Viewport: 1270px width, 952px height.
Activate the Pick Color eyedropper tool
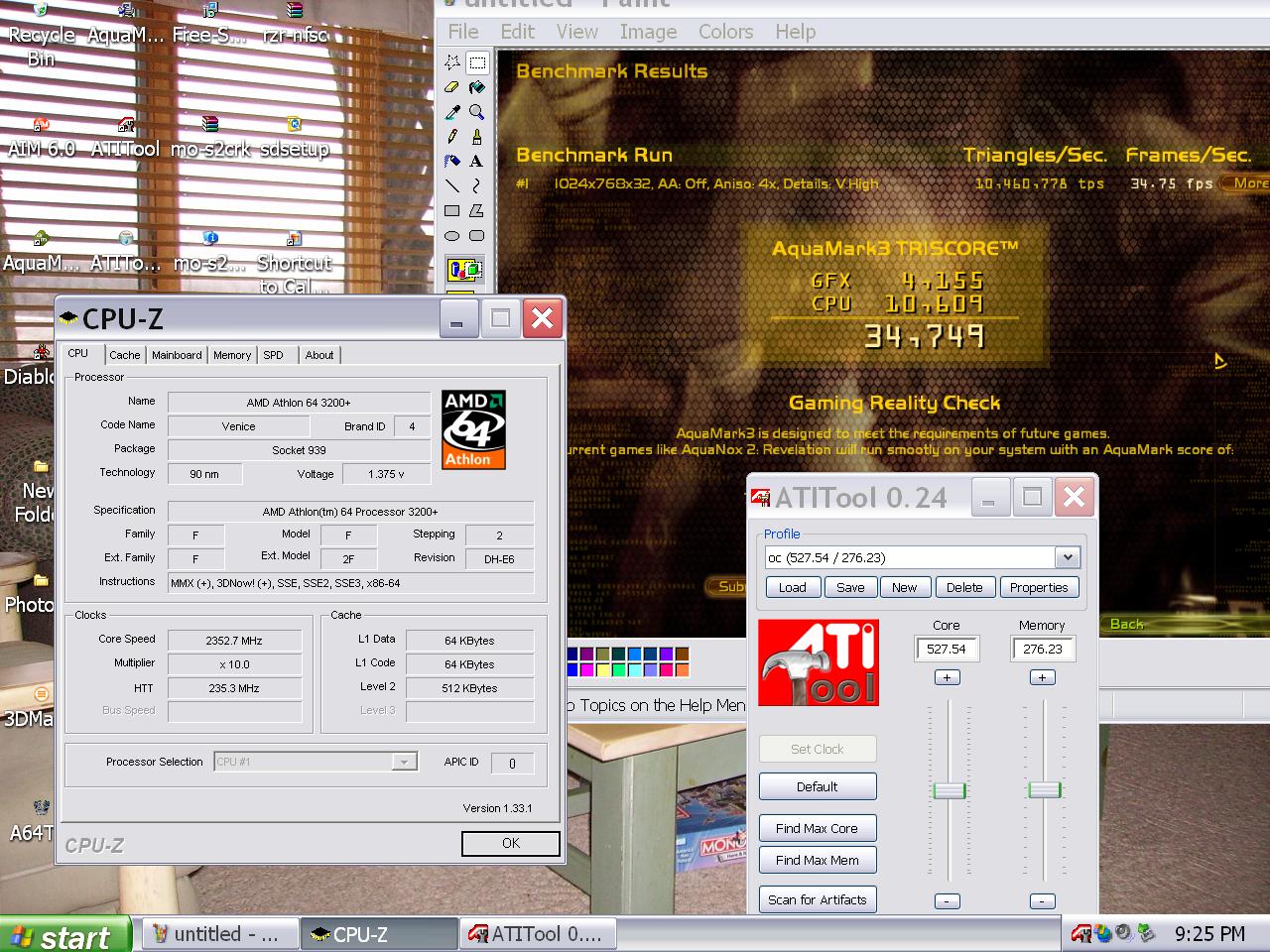(452, 112)
